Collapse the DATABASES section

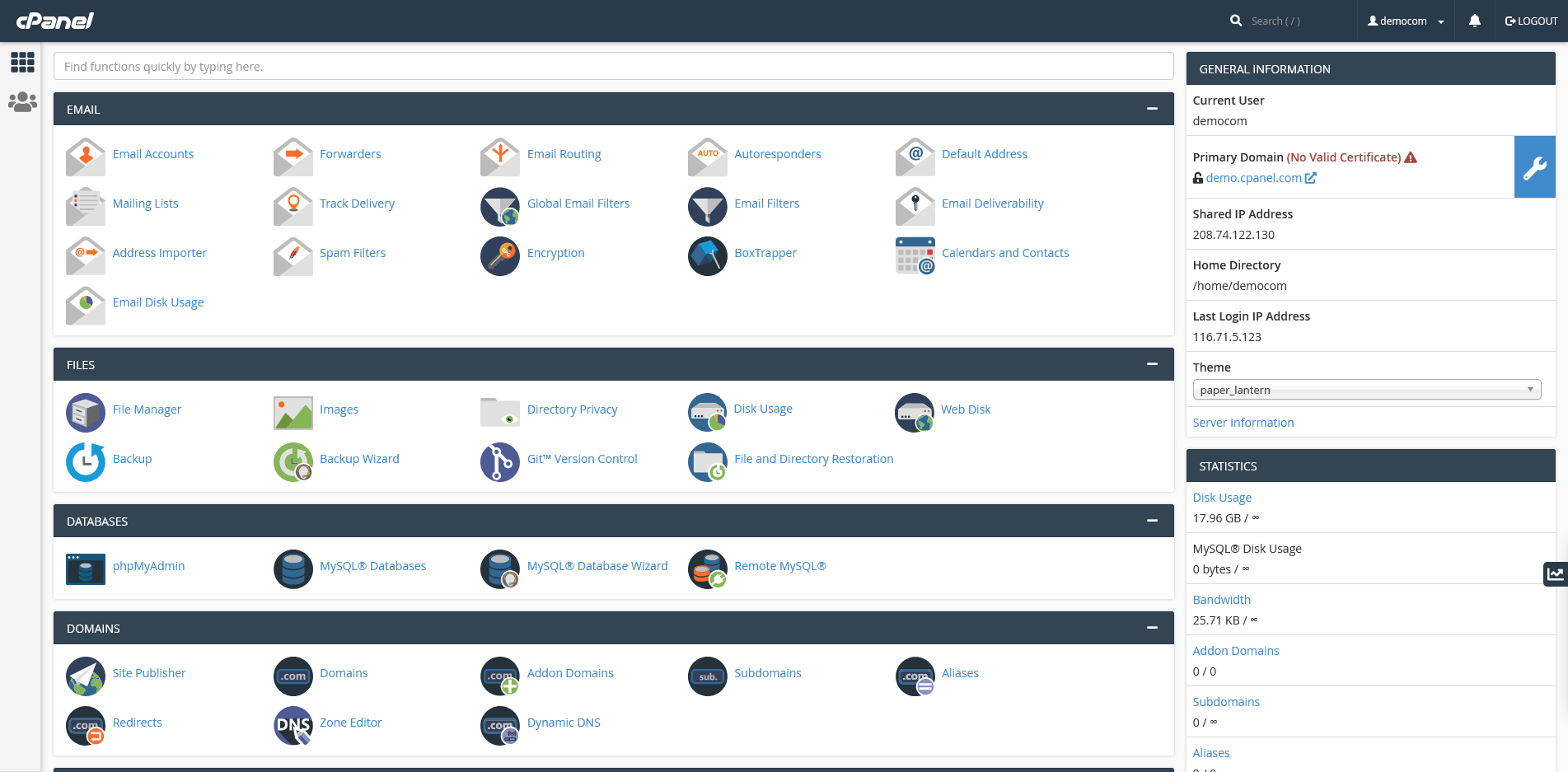pos(1152,521)
